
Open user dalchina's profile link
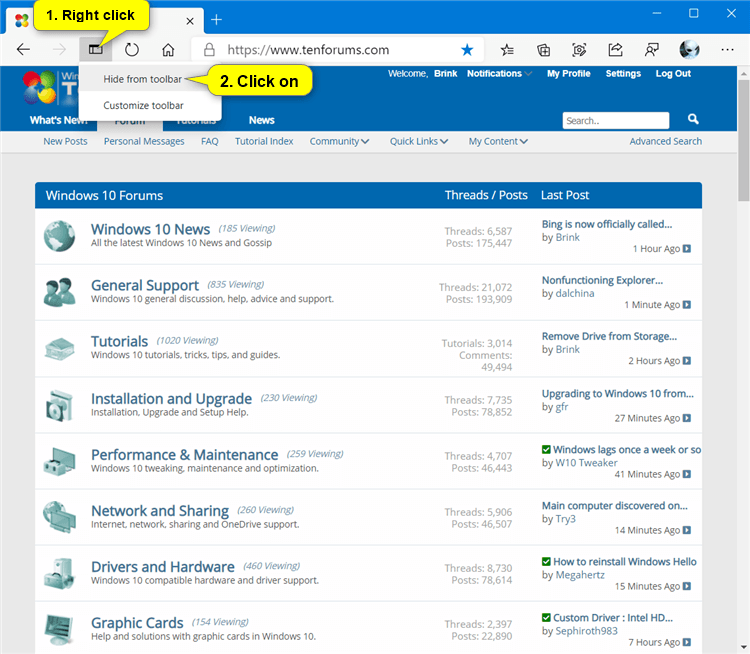coord(574,293)
